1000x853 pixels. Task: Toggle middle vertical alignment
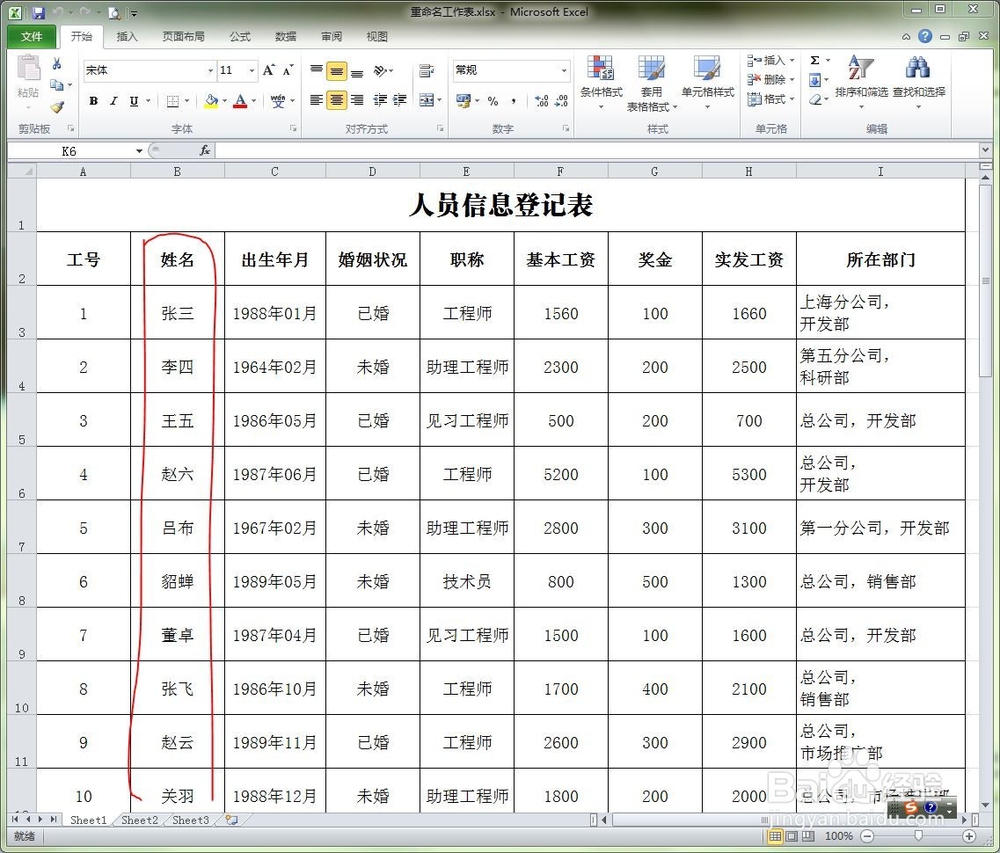tap(336, 71)
